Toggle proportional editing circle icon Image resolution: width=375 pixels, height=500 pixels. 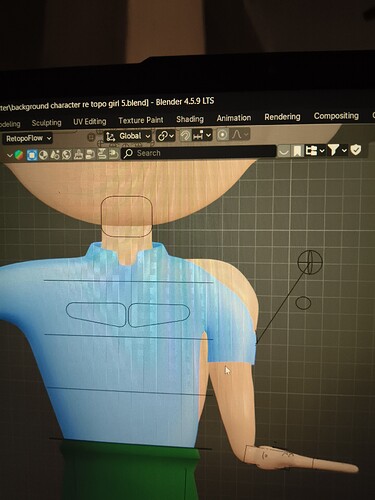click(x=222, y=135)
